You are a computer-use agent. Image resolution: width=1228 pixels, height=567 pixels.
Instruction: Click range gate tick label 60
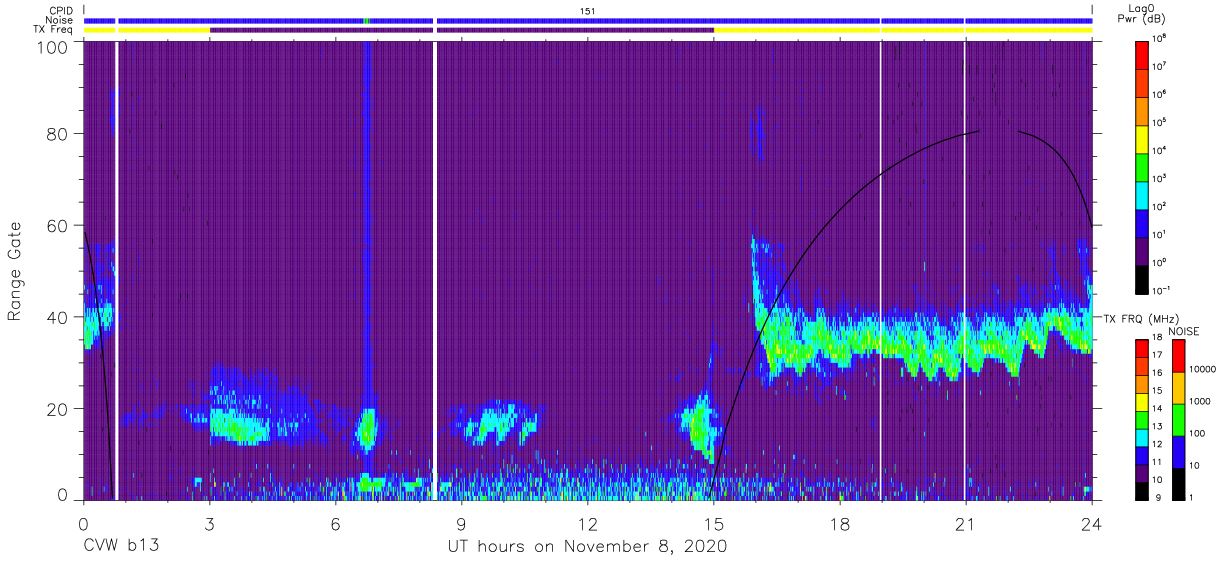[56, 225]
